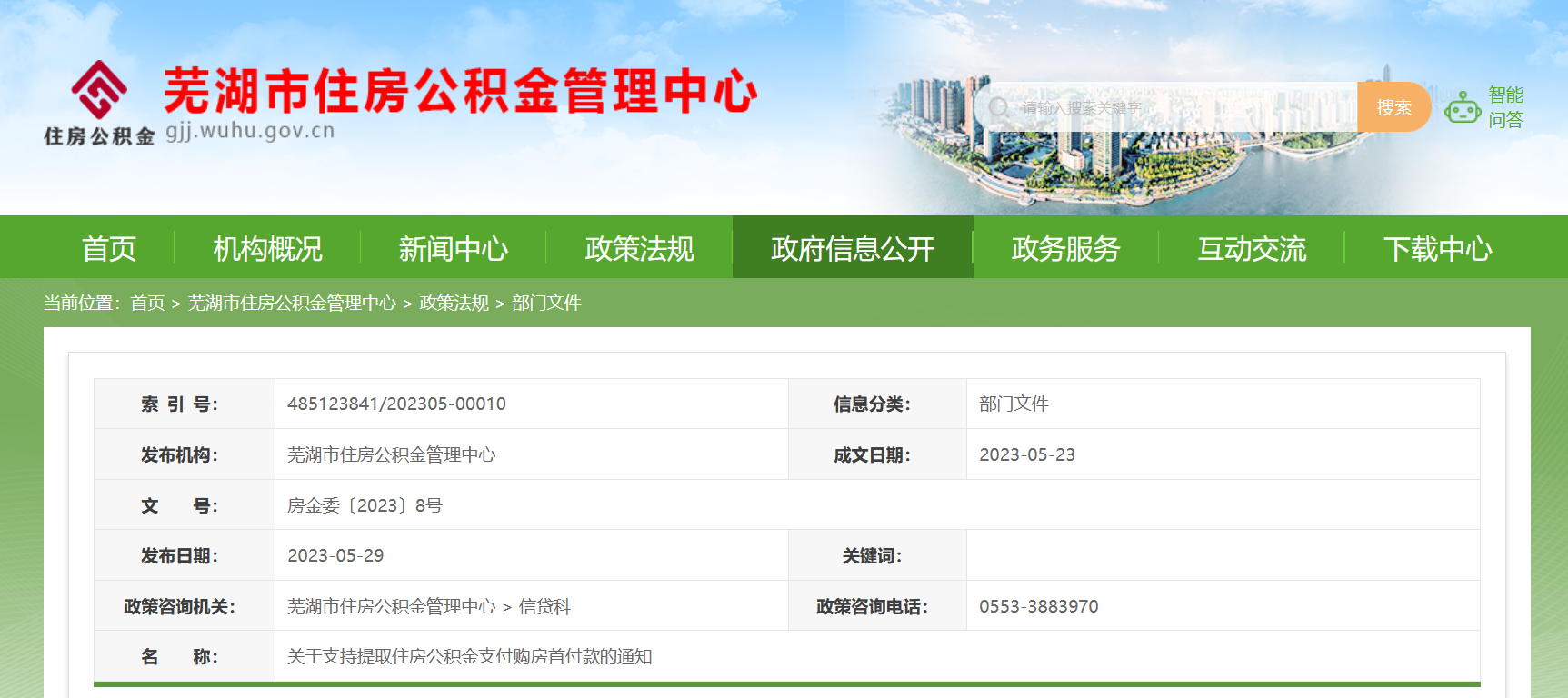The width and height of the screenshot is (1568, 698).
Task: Open 下载中心 from the navigation bar
Action: click(x=1437, y=248)
